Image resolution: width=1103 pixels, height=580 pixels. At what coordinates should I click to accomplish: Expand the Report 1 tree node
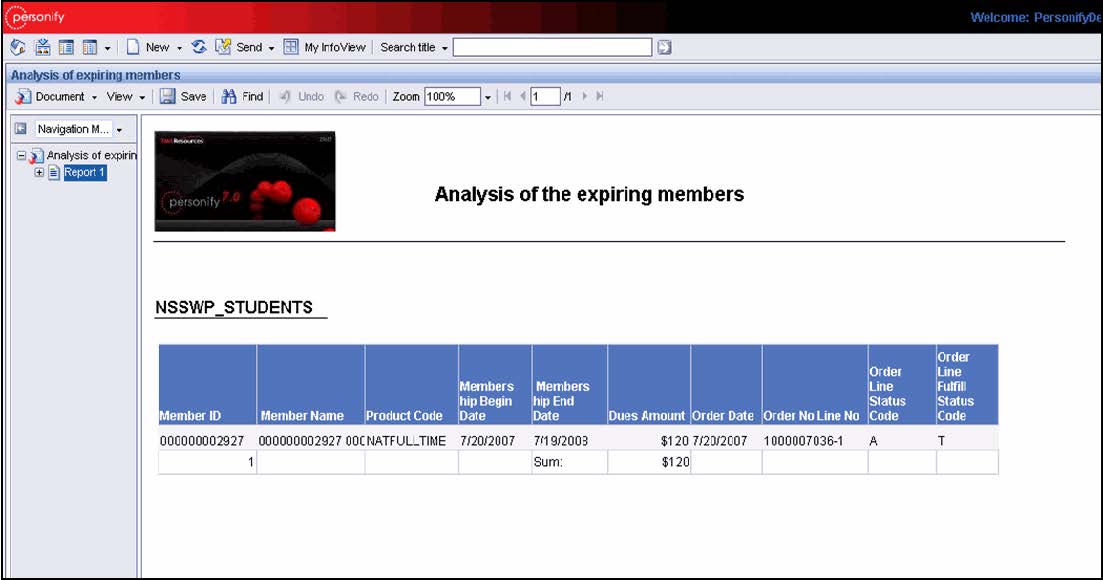pyautogui.click(x=39, y=172)
